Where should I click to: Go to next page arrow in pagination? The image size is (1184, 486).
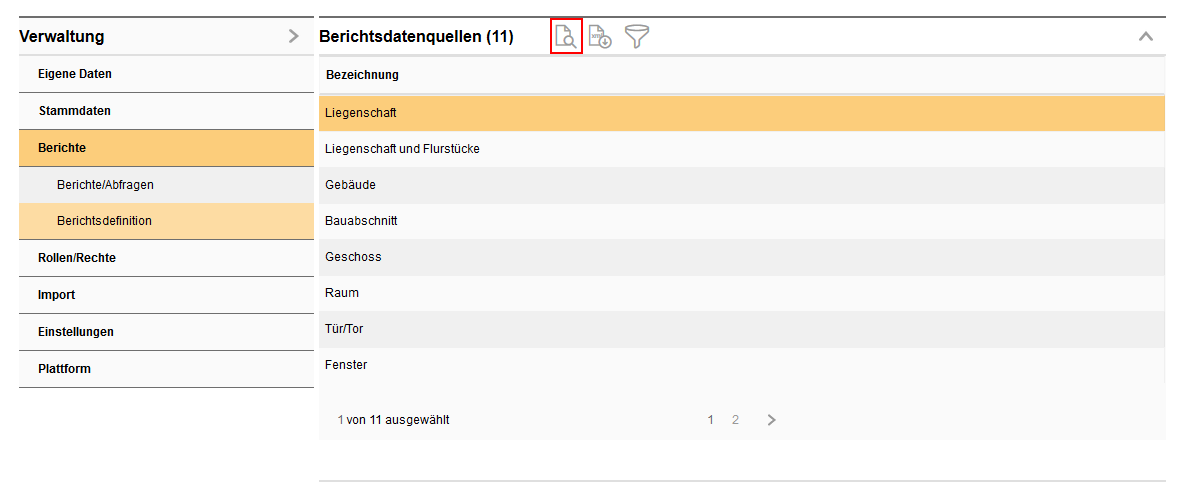[x=771, y=420]
